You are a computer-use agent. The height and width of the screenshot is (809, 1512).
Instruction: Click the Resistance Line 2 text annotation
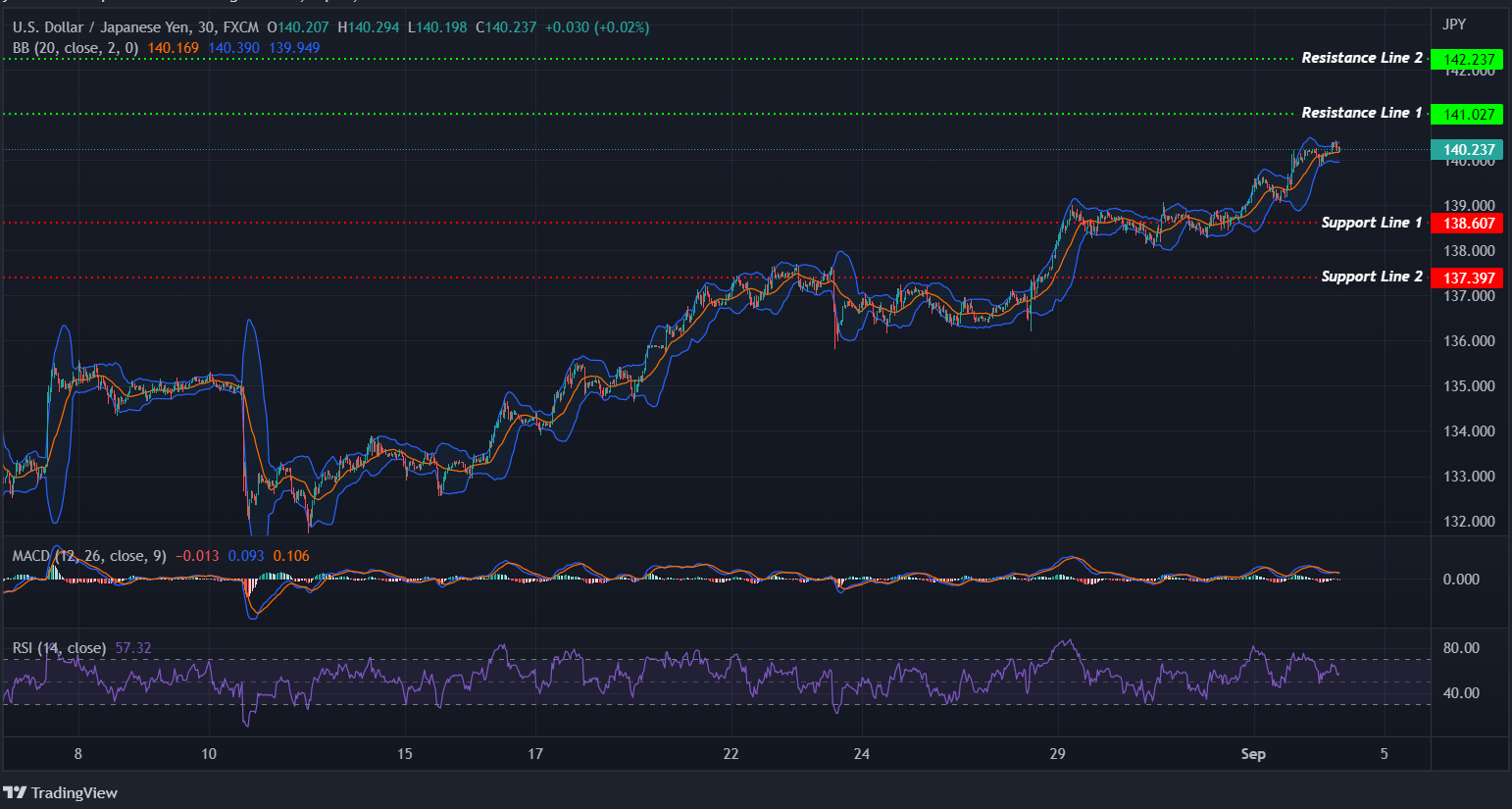coord(1361,58)
